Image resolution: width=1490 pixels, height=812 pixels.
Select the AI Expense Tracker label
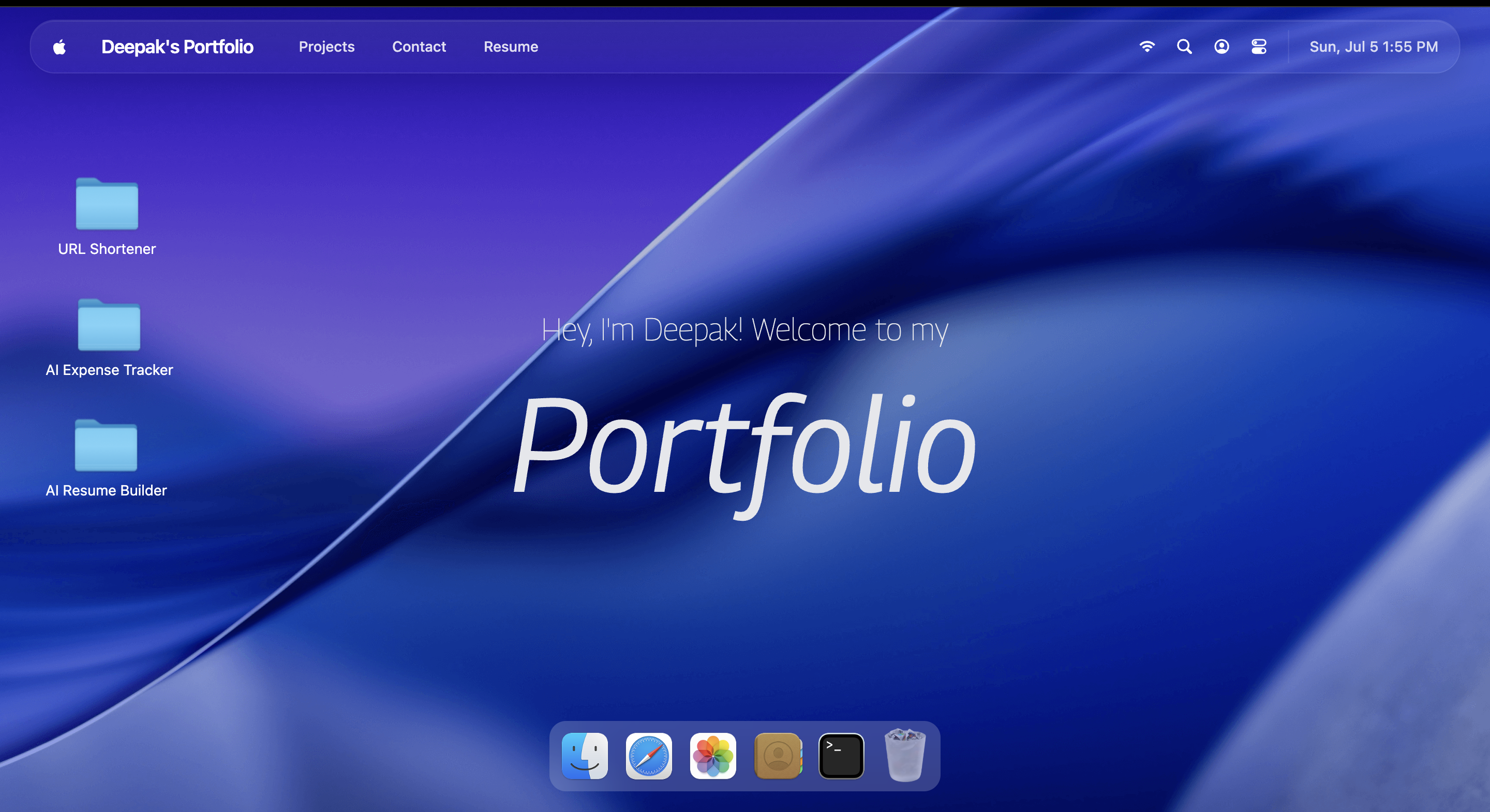(x=109, y=370)
